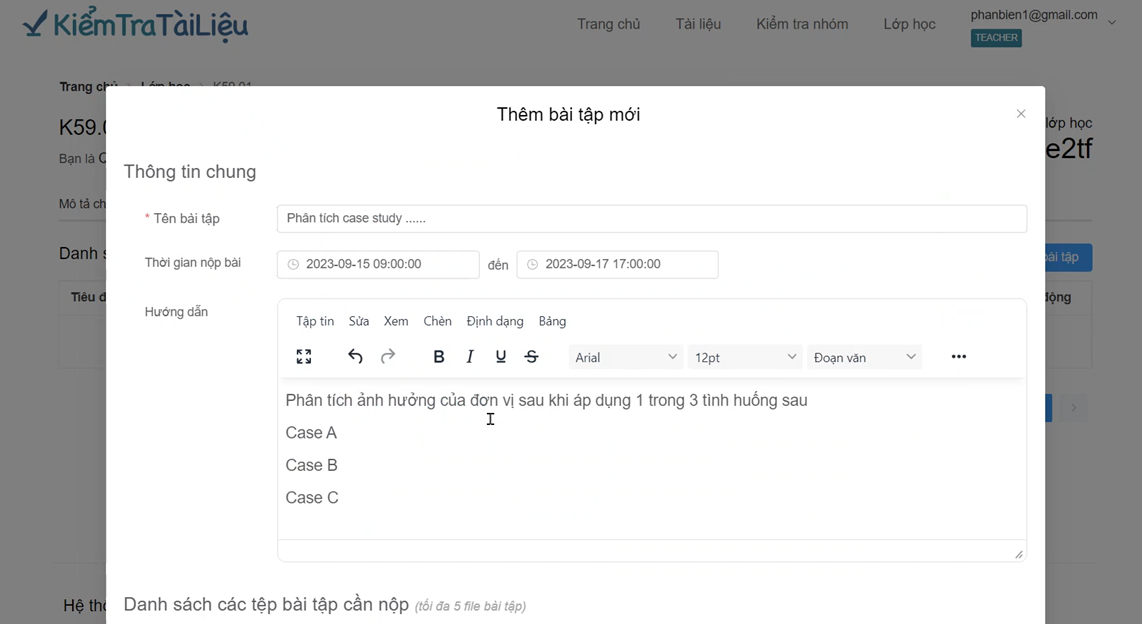
Task: Toggle fullscreen mode in the editor
Action: tap(304, 357)
